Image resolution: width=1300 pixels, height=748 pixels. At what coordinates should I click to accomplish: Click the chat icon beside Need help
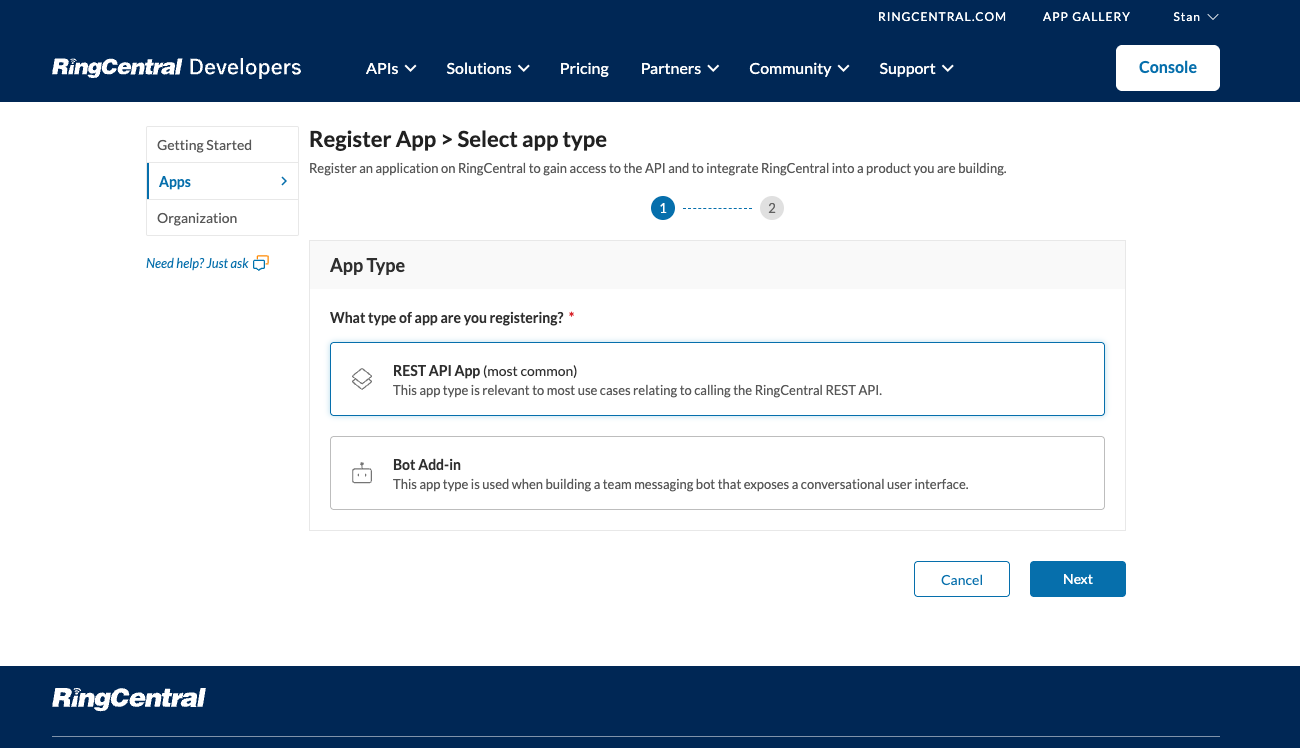[261, 263]
